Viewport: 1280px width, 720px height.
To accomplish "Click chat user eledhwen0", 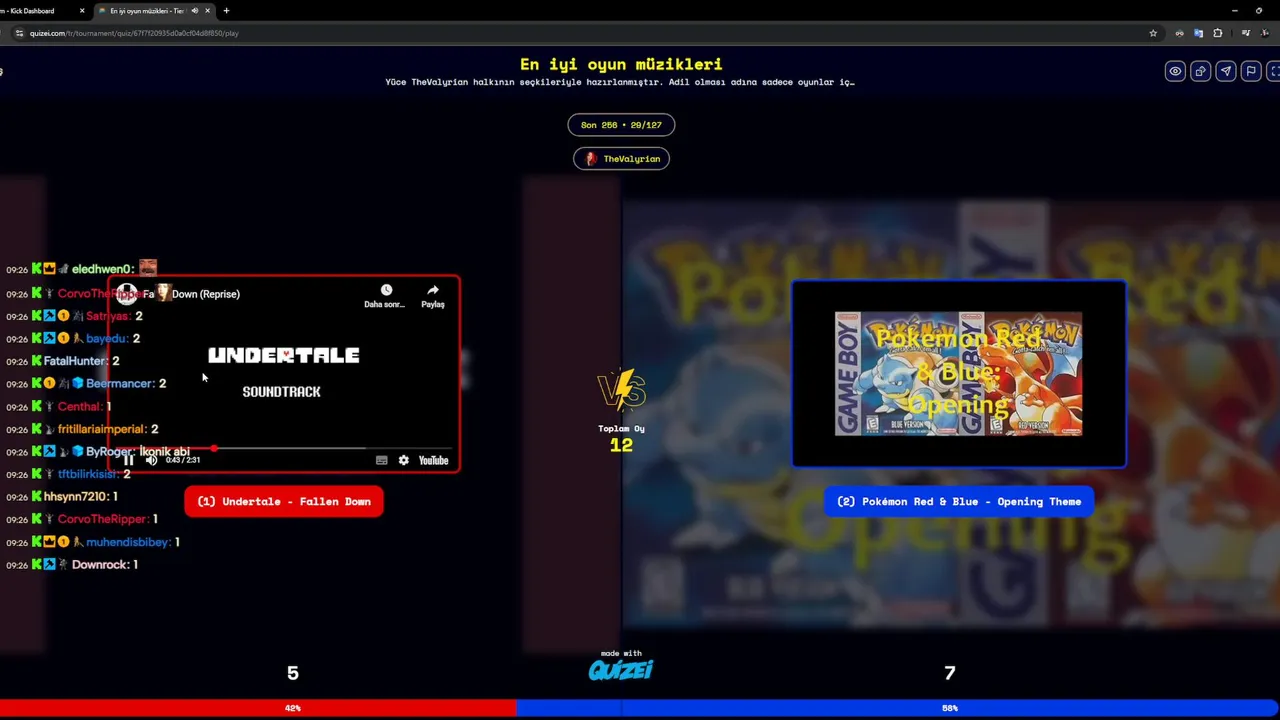I will point(102,269).
